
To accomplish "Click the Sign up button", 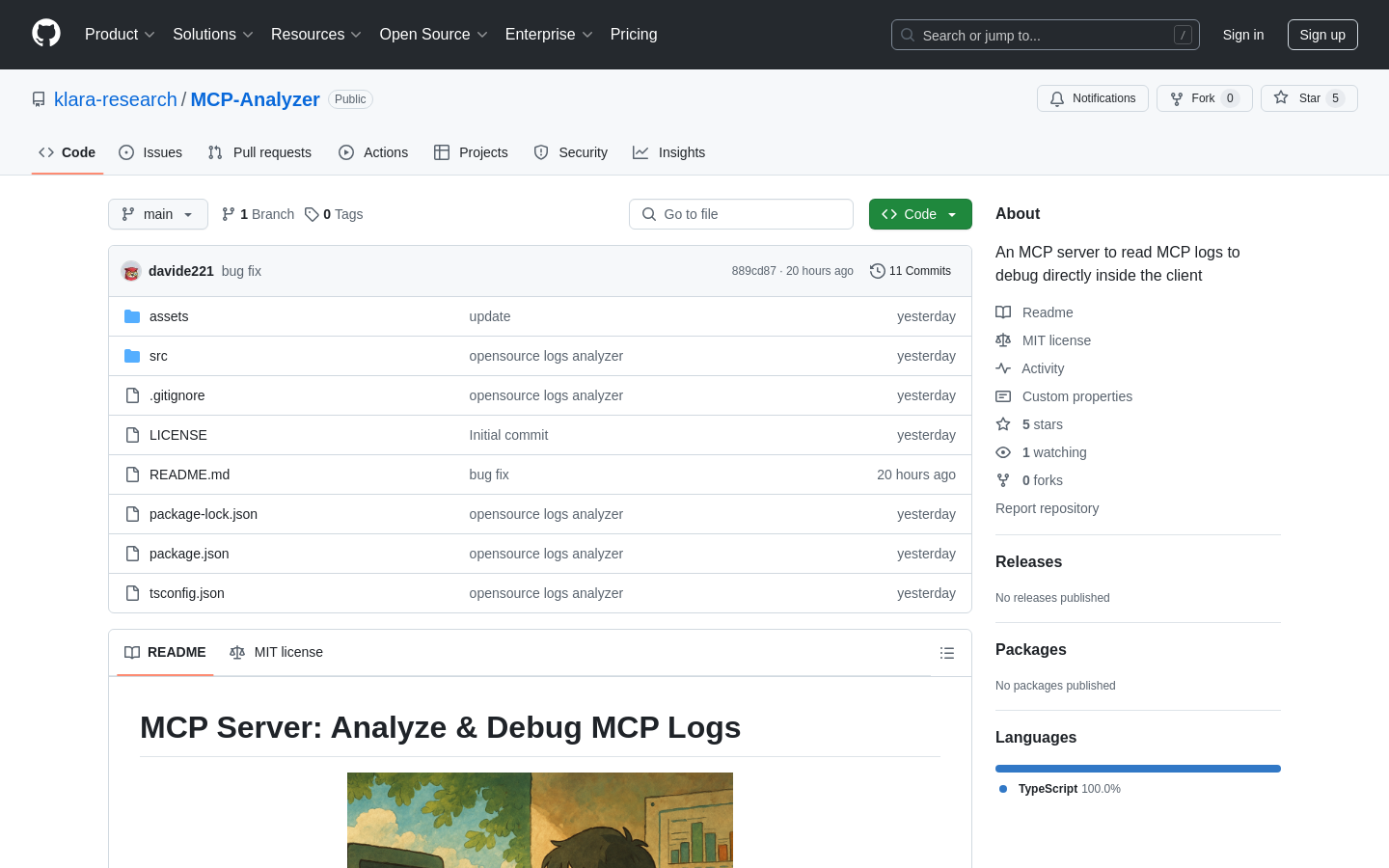I will point(1322,35).
